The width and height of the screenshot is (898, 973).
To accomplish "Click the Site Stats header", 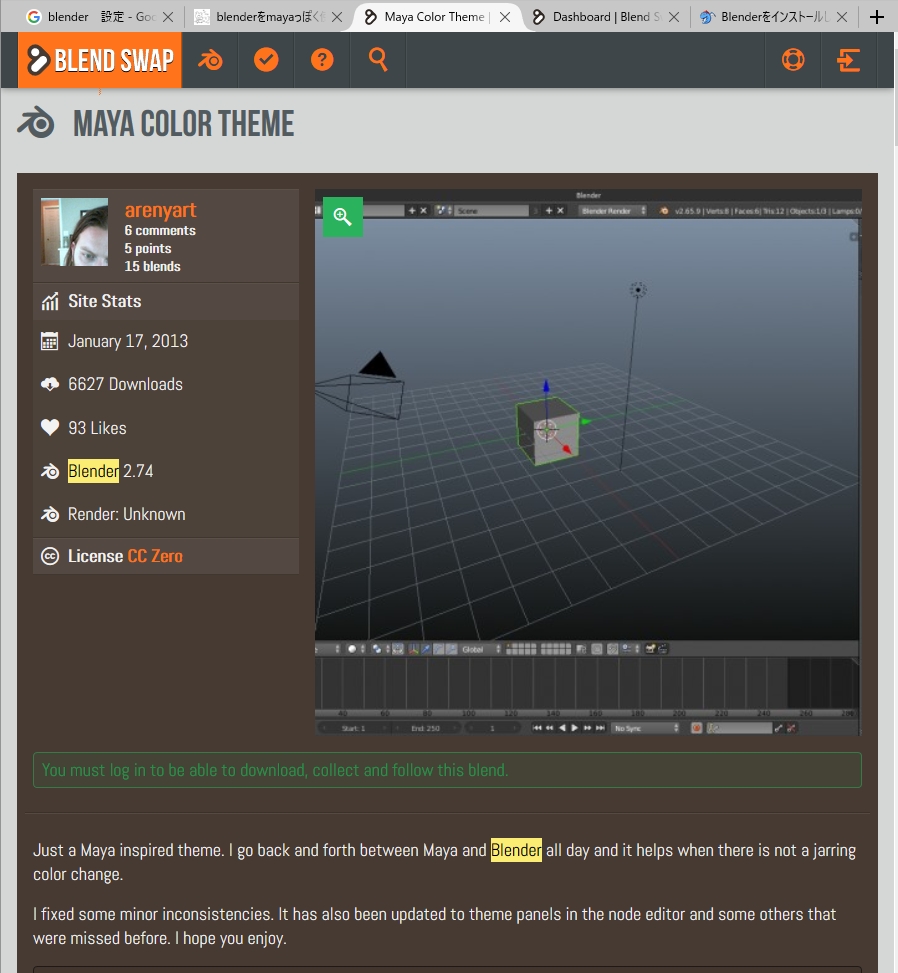I will (x=166, y=302).
